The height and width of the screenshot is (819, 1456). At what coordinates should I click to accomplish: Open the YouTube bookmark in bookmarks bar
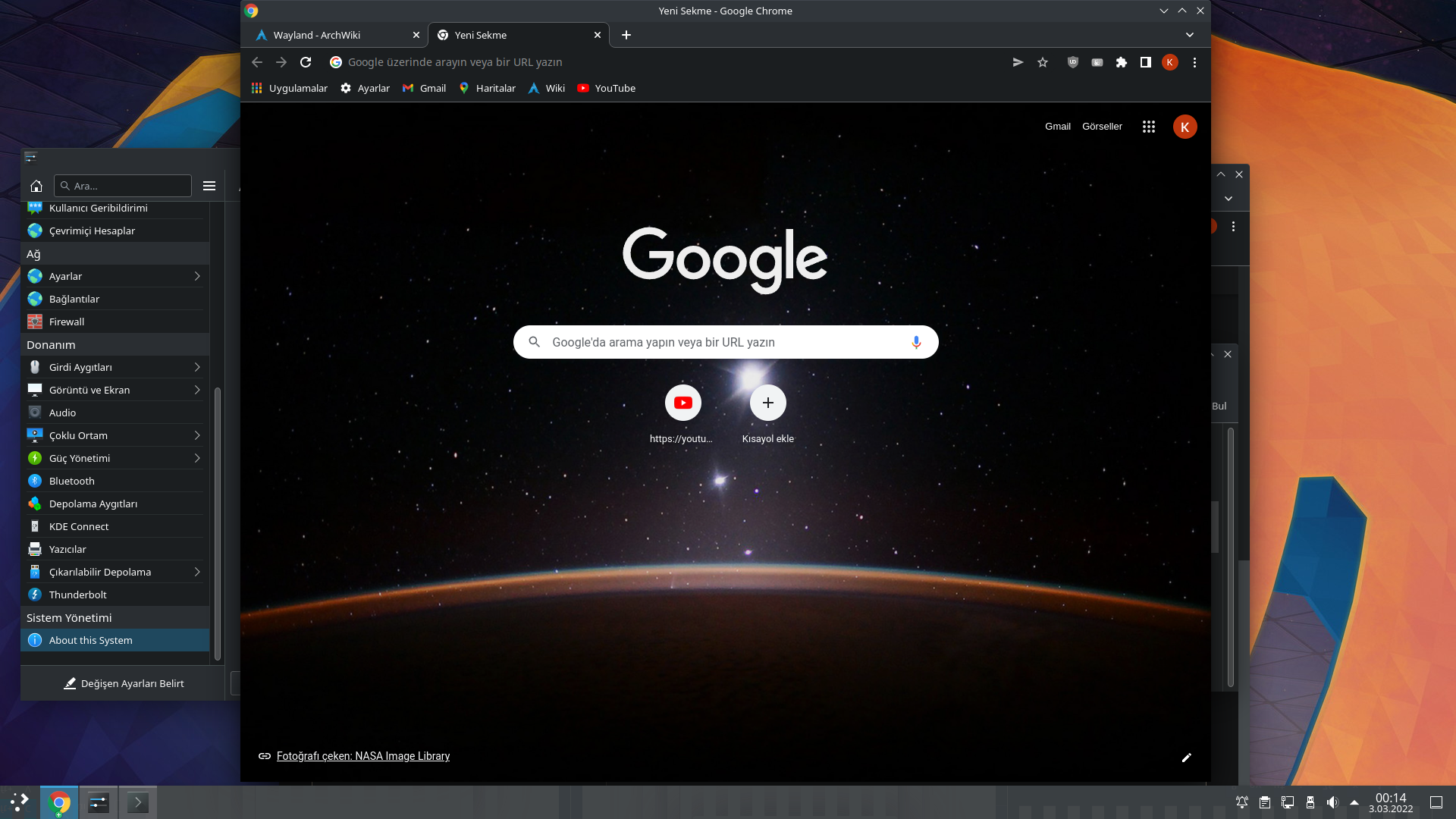(x=606, y=88)
